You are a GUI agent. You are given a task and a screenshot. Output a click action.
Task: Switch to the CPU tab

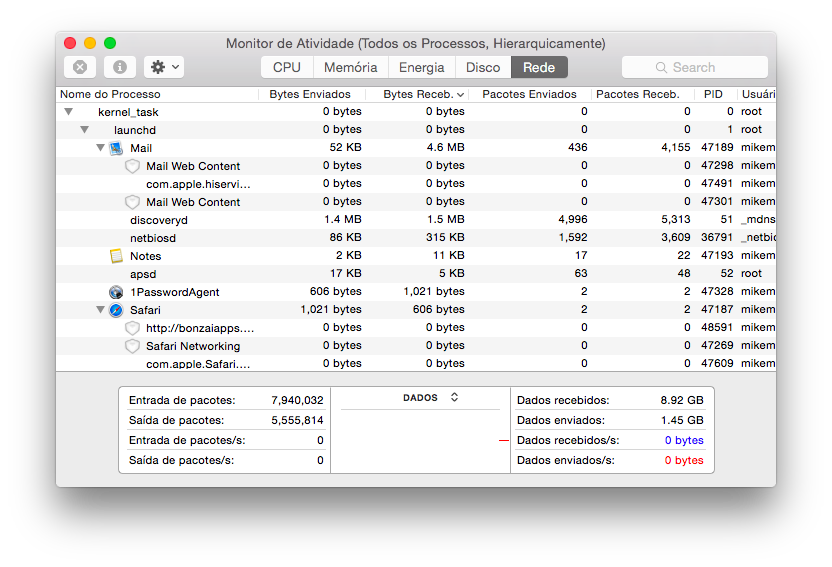(x=287, y=67)
